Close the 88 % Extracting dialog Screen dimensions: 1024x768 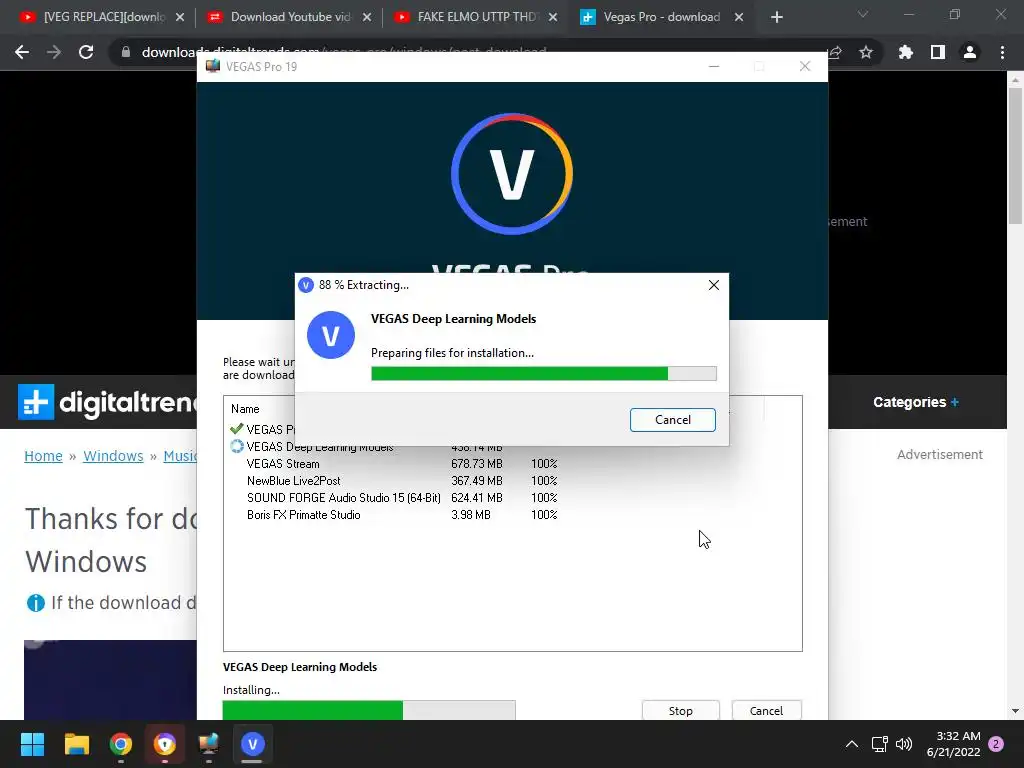pos(714,285)
